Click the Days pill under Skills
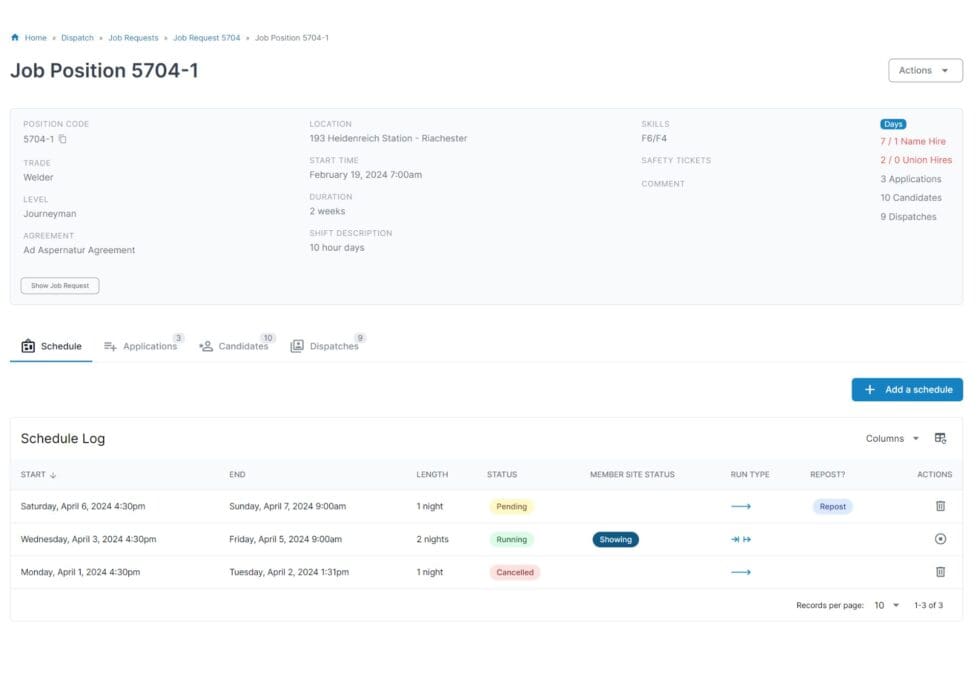 (892, 123)
